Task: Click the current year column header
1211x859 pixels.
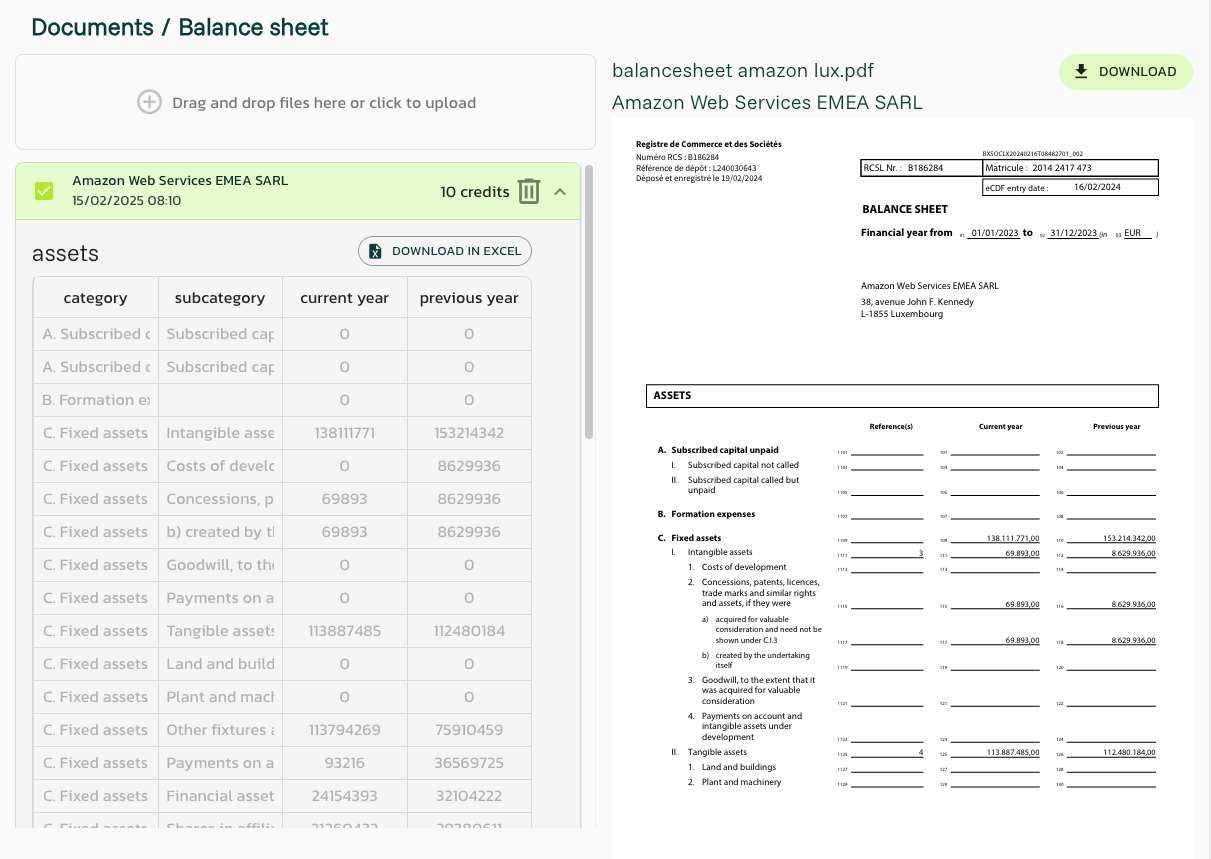Action: click(344, 298)
